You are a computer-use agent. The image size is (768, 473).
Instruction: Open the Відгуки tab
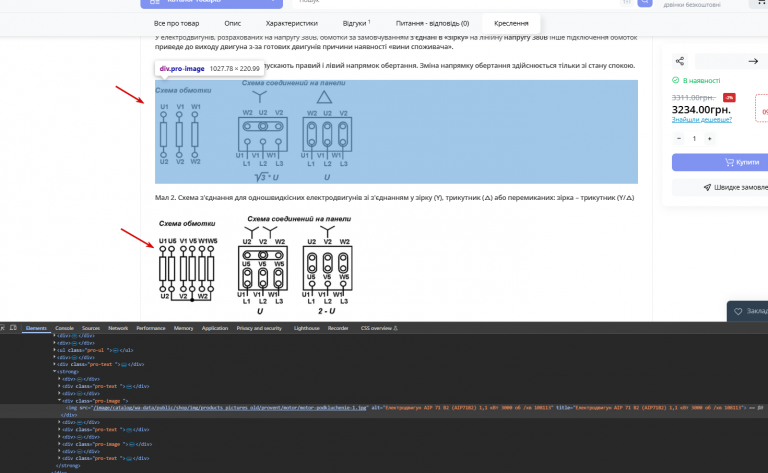coord(356,23)
